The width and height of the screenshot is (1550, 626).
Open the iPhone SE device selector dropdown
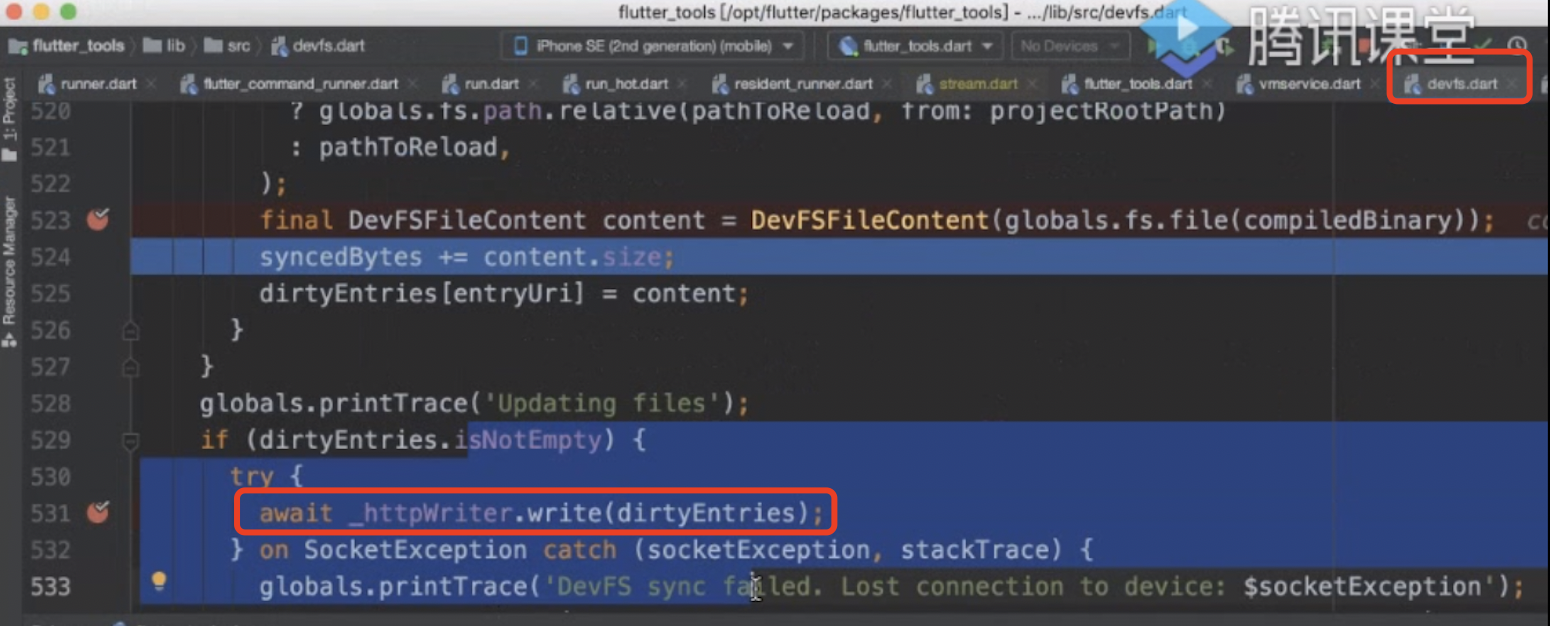click(x=656, y=46)
